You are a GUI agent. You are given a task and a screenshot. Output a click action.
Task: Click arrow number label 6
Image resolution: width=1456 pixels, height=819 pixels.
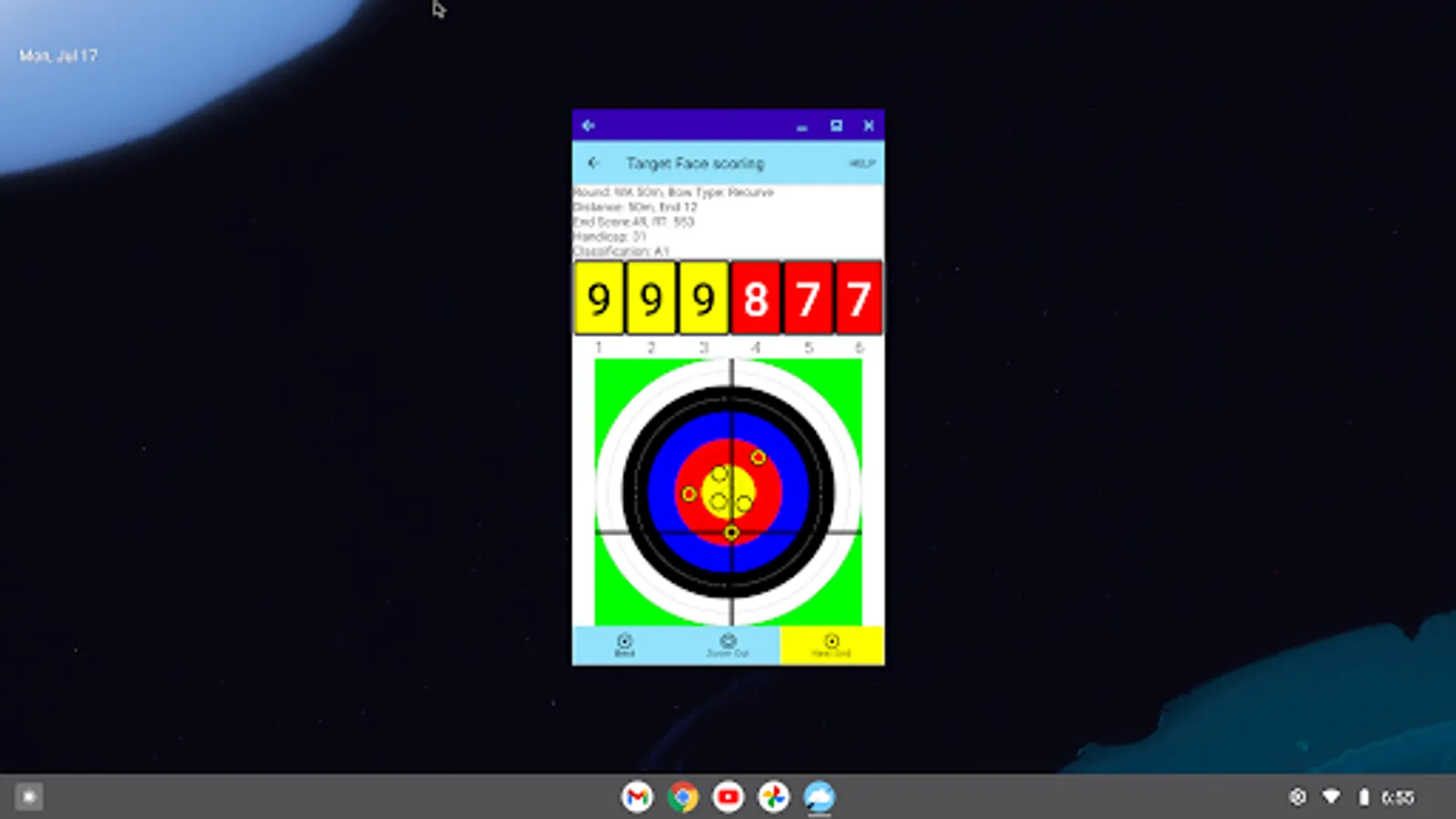859,348
